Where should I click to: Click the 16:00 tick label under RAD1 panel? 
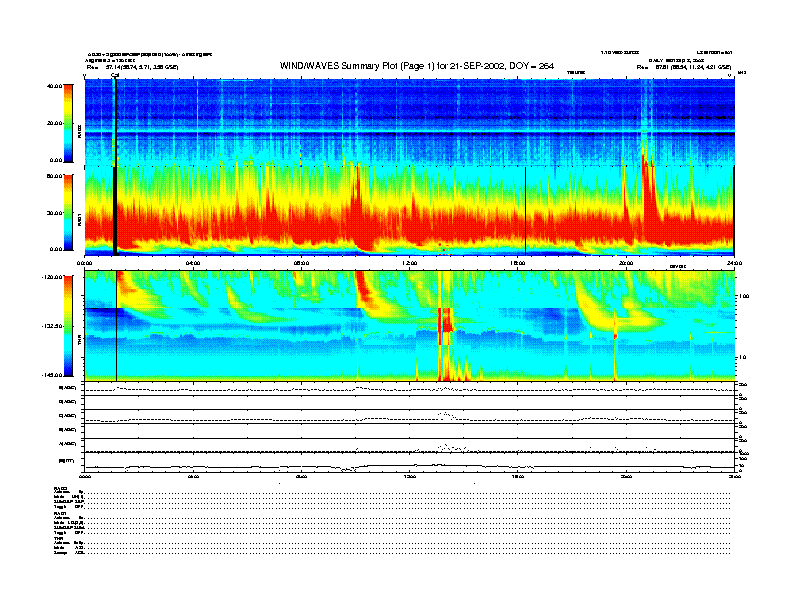click(518, 263)
